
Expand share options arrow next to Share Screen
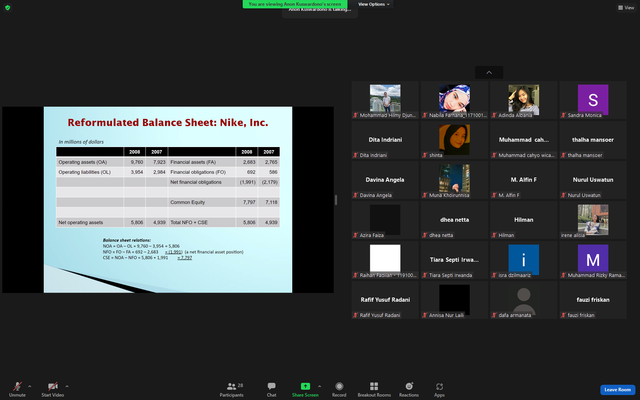319,386
